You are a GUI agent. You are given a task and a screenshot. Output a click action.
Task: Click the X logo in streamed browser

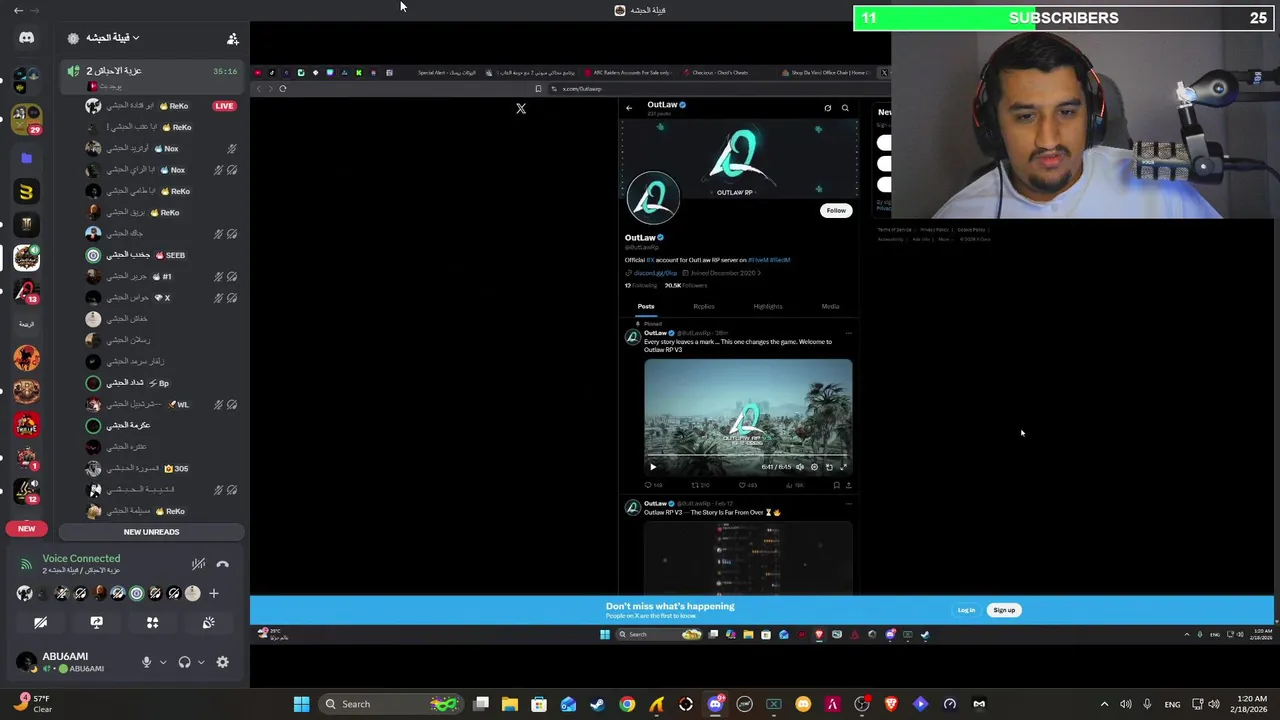coord(521,108)
